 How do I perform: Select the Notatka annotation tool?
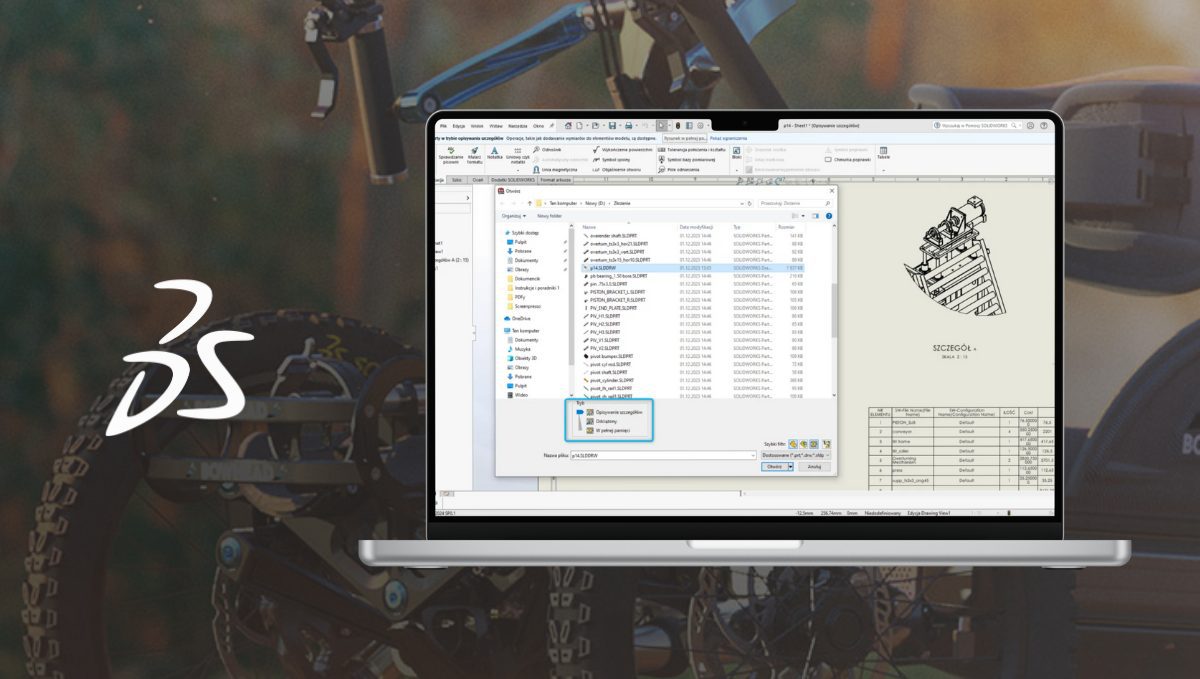pos(495,153)
